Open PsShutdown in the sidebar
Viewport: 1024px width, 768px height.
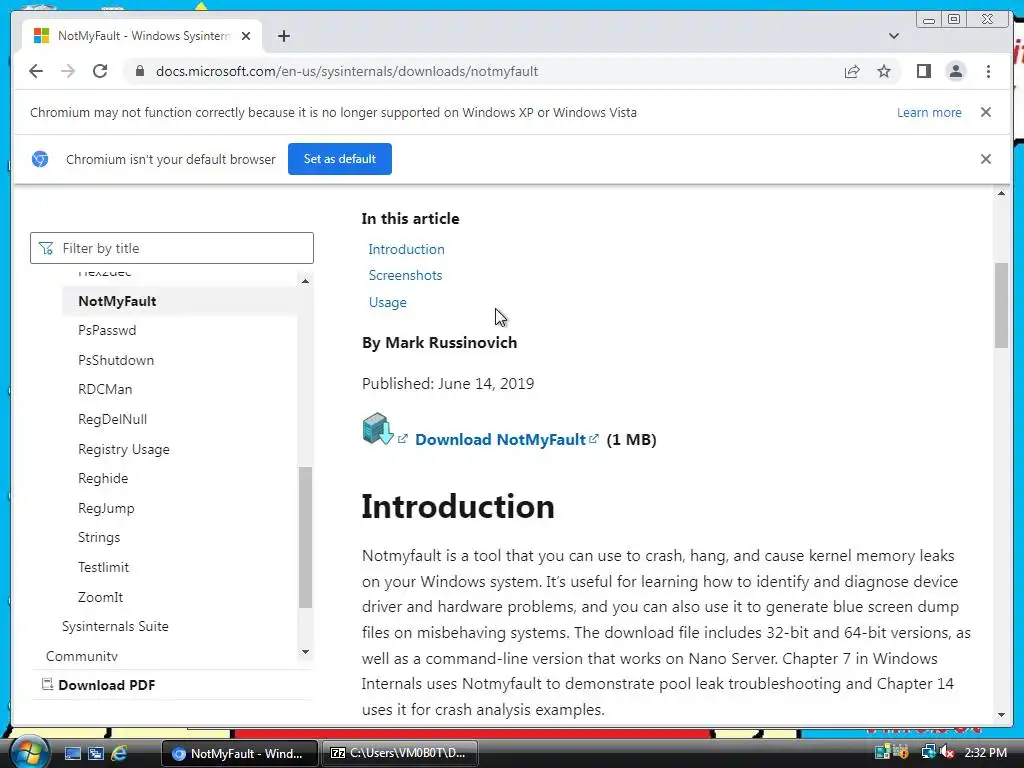(116, 360)
